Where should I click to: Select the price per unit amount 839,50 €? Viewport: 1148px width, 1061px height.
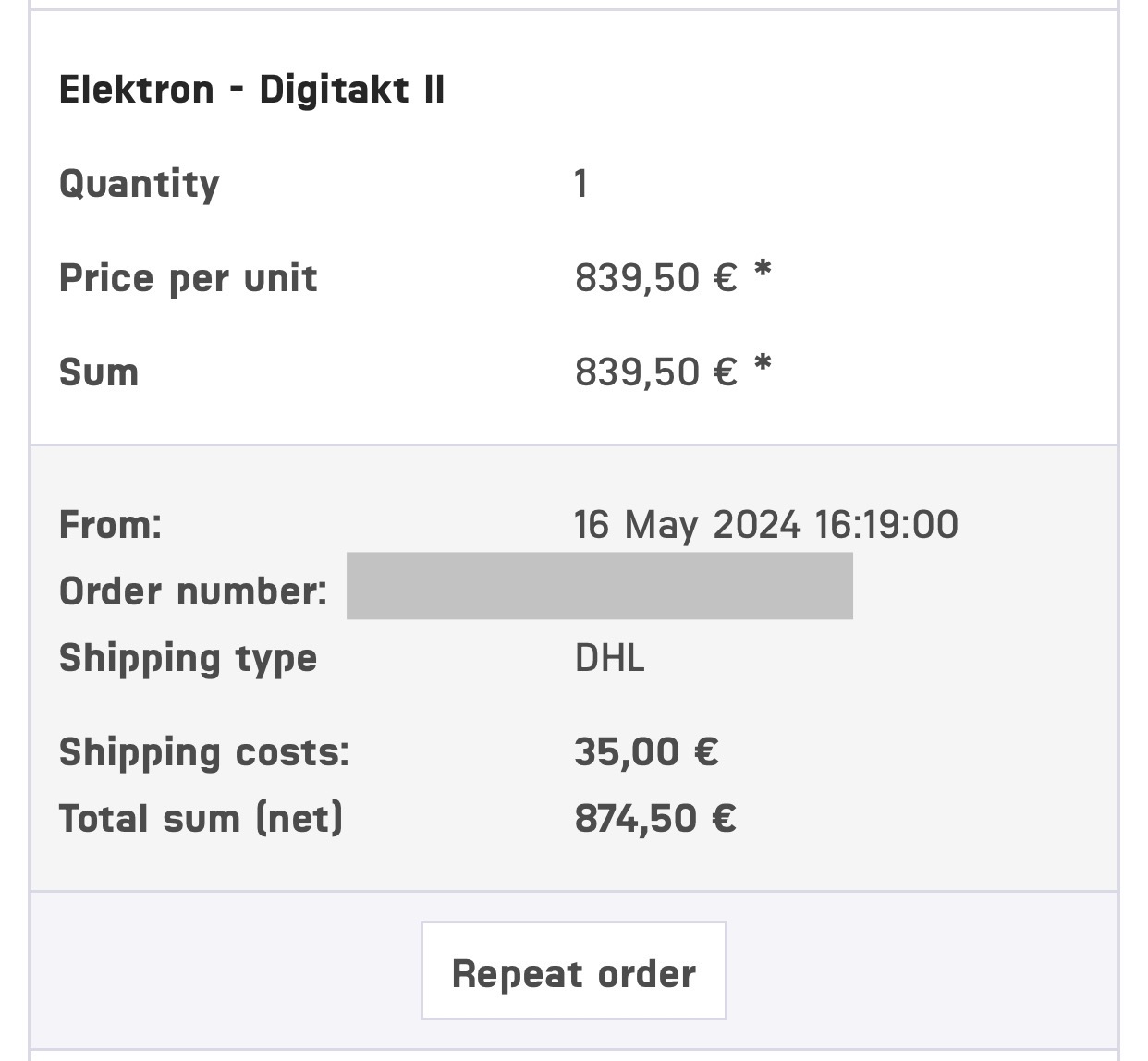[x=655, y=278]
